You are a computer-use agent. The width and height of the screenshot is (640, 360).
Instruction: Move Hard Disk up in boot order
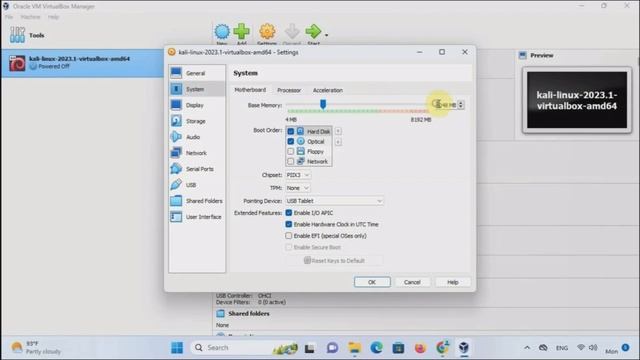click(x=338, y=131)
